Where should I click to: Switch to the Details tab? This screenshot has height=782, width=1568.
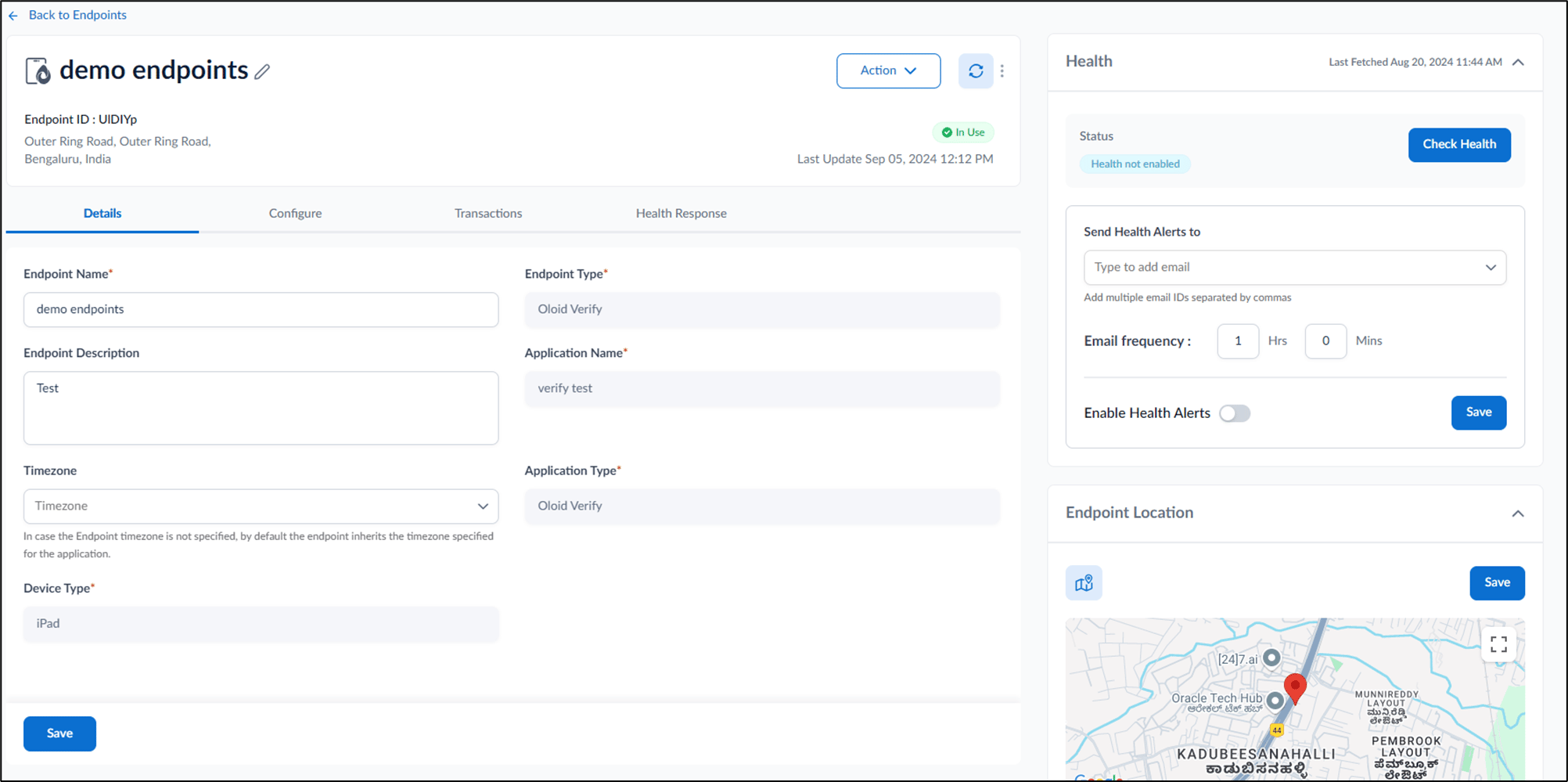[102, 214]
